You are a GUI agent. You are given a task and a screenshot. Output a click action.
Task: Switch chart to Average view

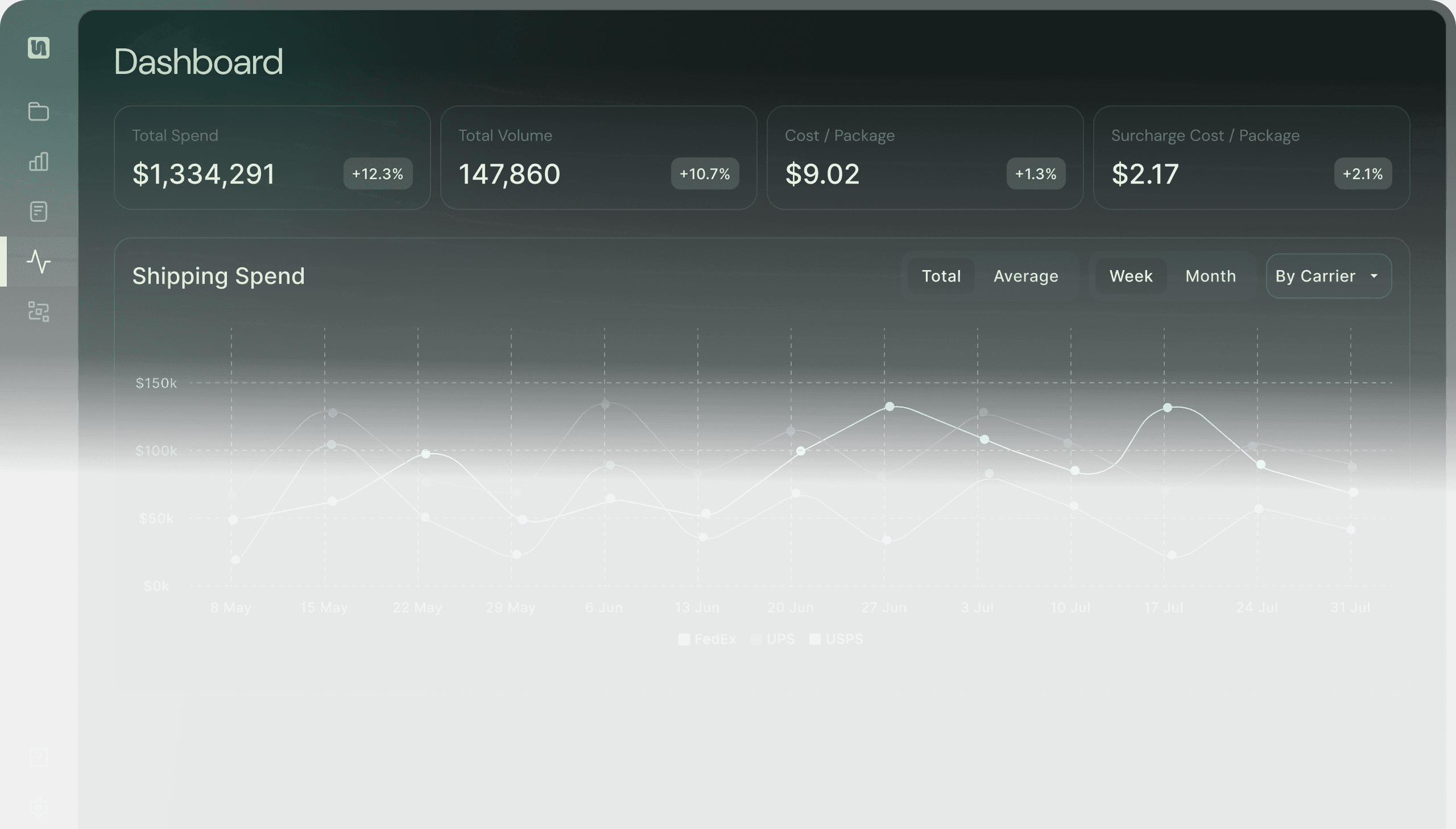point(1025,276)
